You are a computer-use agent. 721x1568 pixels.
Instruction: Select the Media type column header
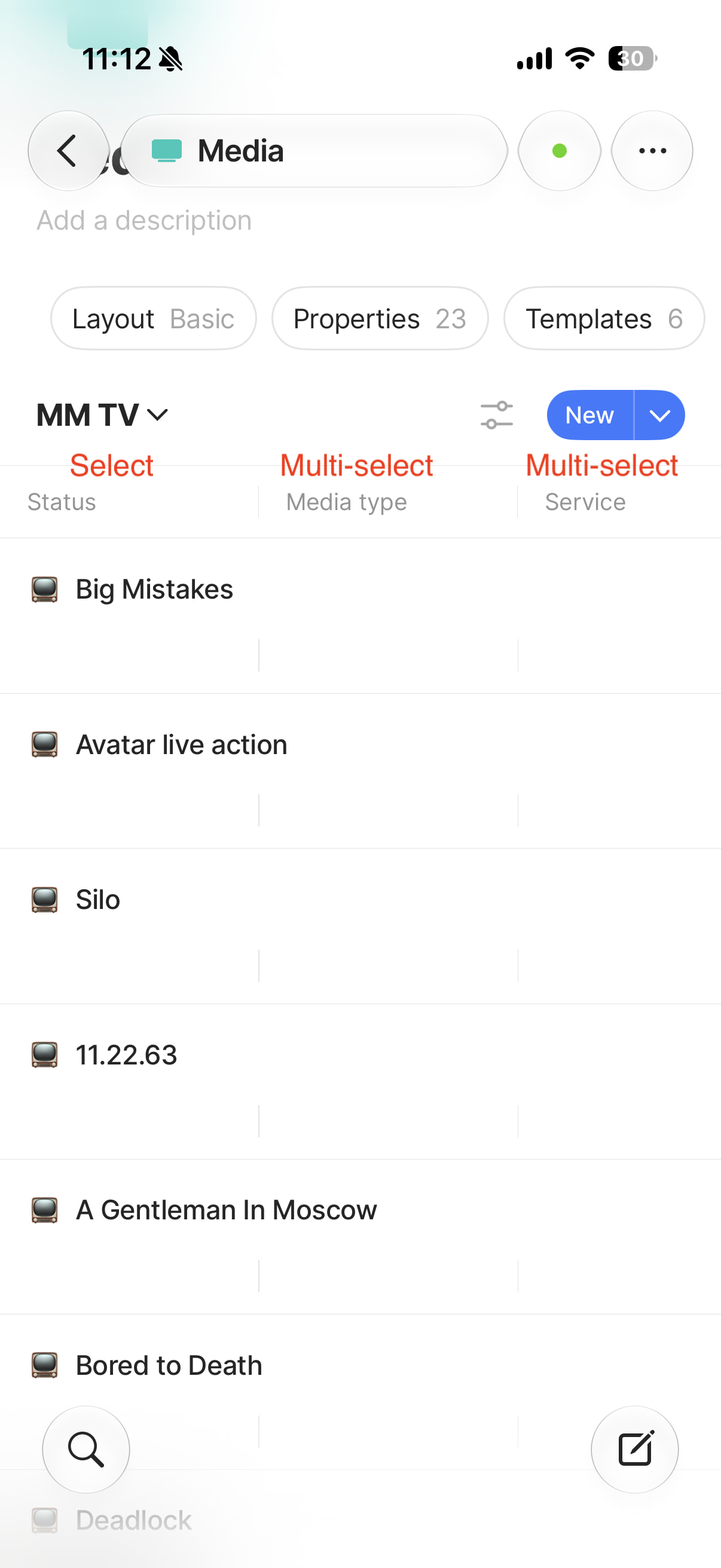pos(346,502)
